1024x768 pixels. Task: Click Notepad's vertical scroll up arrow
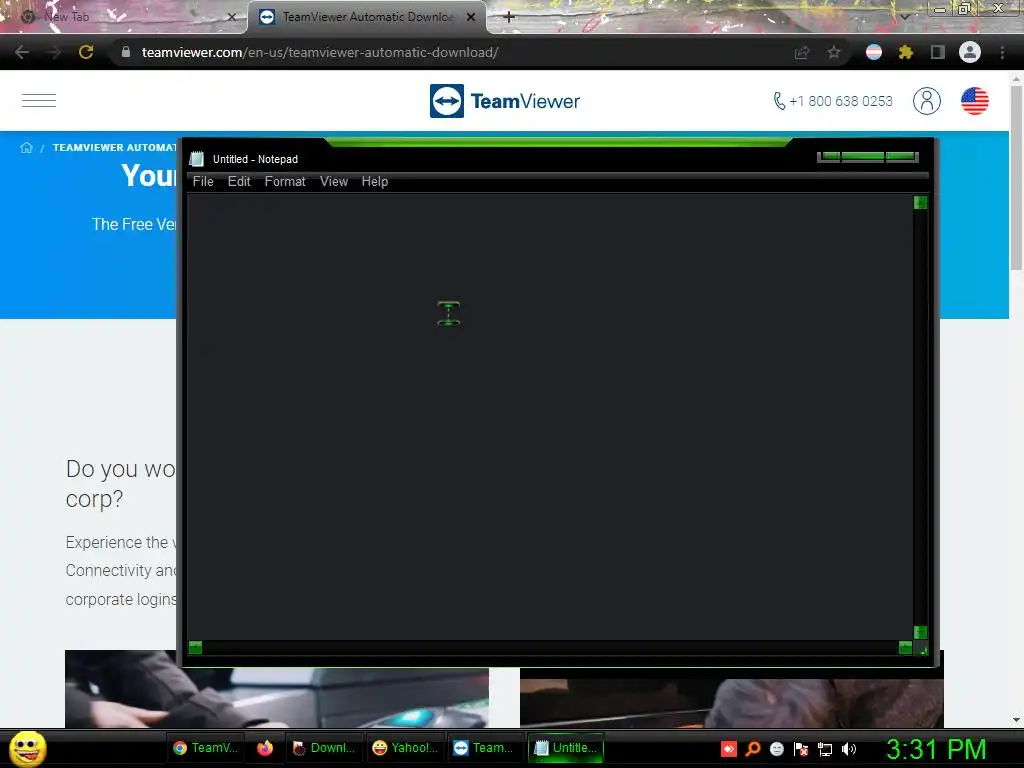coord(920,202)
